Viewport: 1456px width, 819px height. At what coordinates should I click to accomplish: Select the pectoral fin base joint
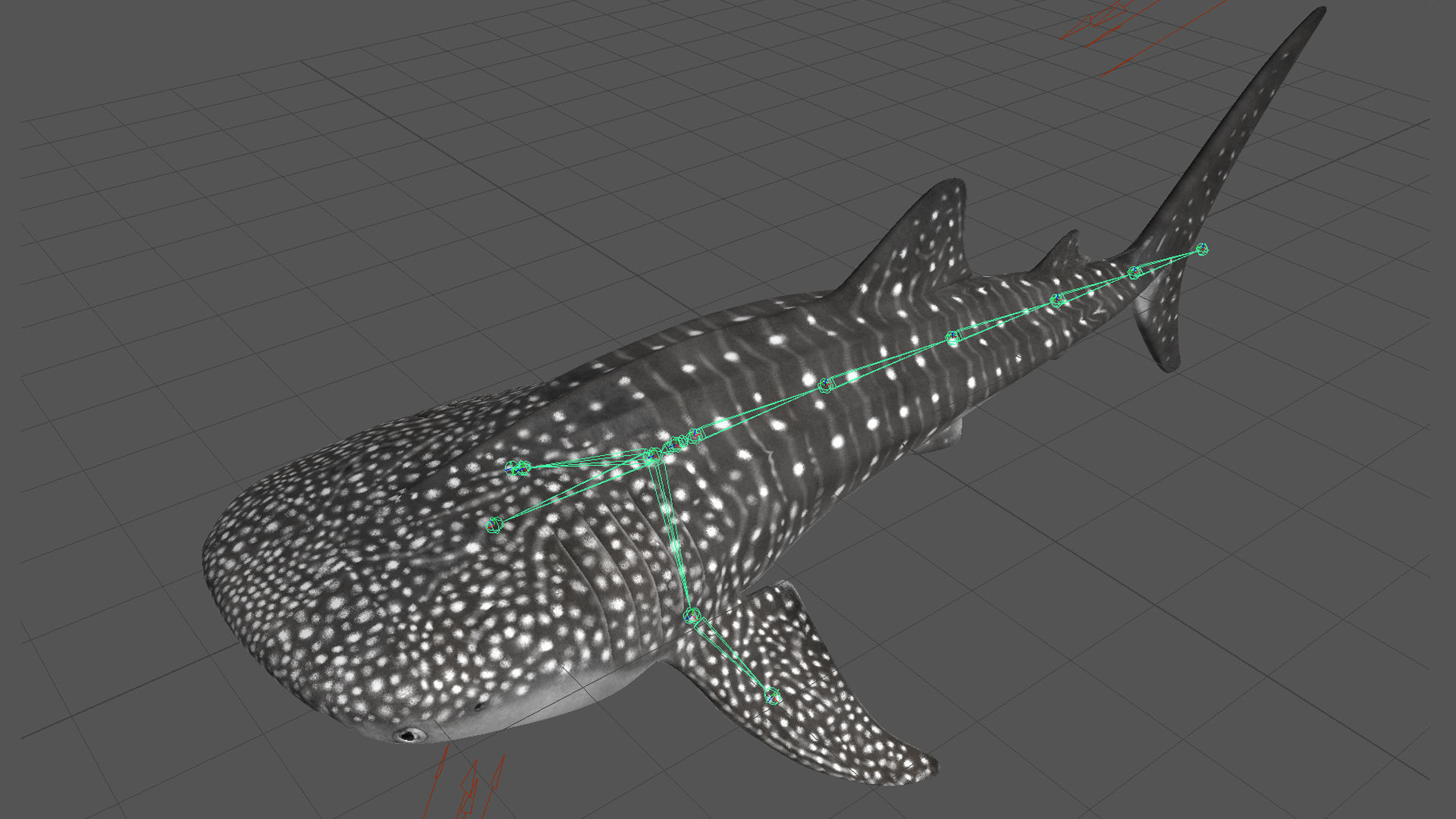pos(692,616)
